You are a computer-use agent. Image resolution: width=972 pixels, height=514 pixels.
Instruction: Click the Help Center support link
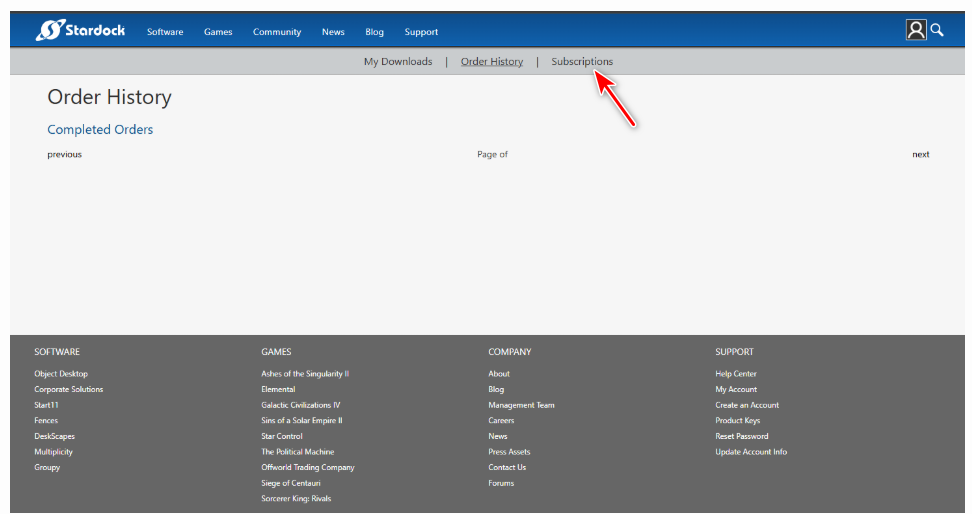tap(736, 374)
